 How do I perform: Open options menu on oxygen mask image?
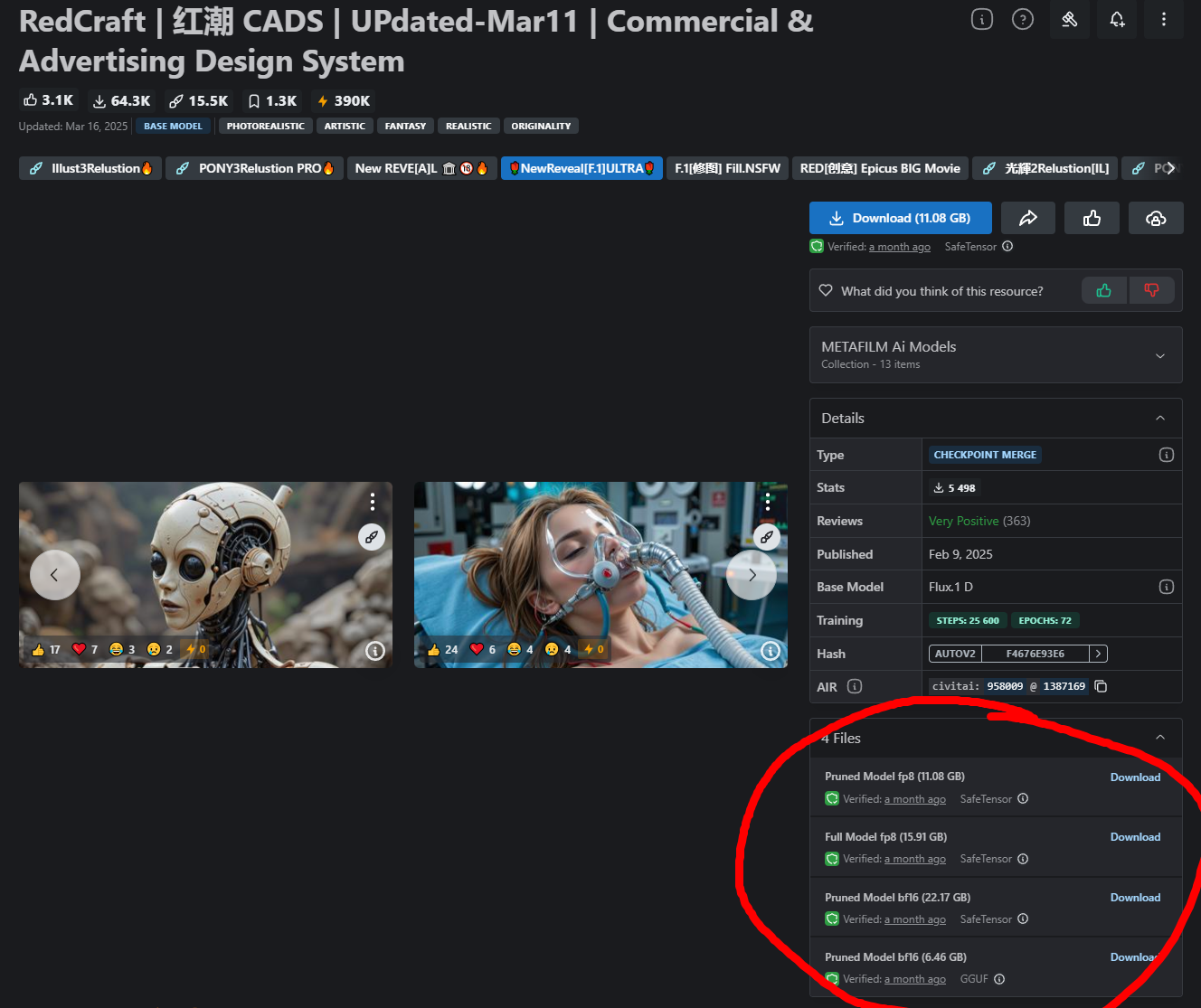(767, 502)
